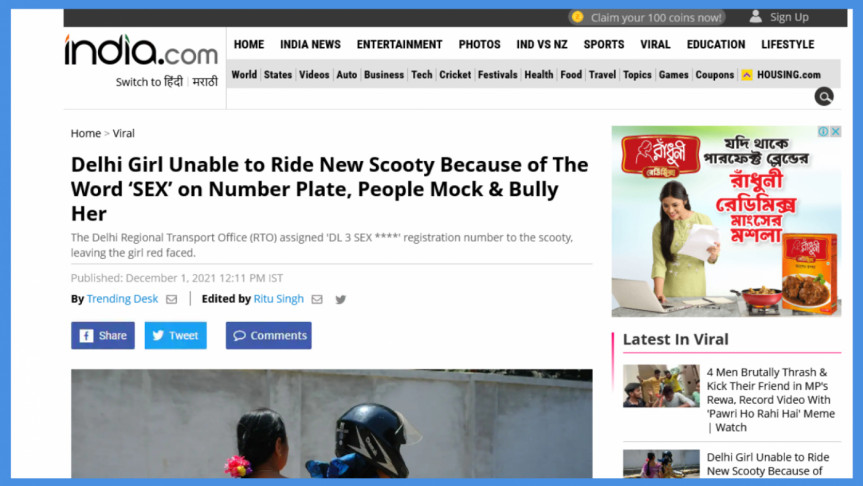Open the ENTERTAINMENT menu
Screen dimensions: 863x486
point(400,45)
